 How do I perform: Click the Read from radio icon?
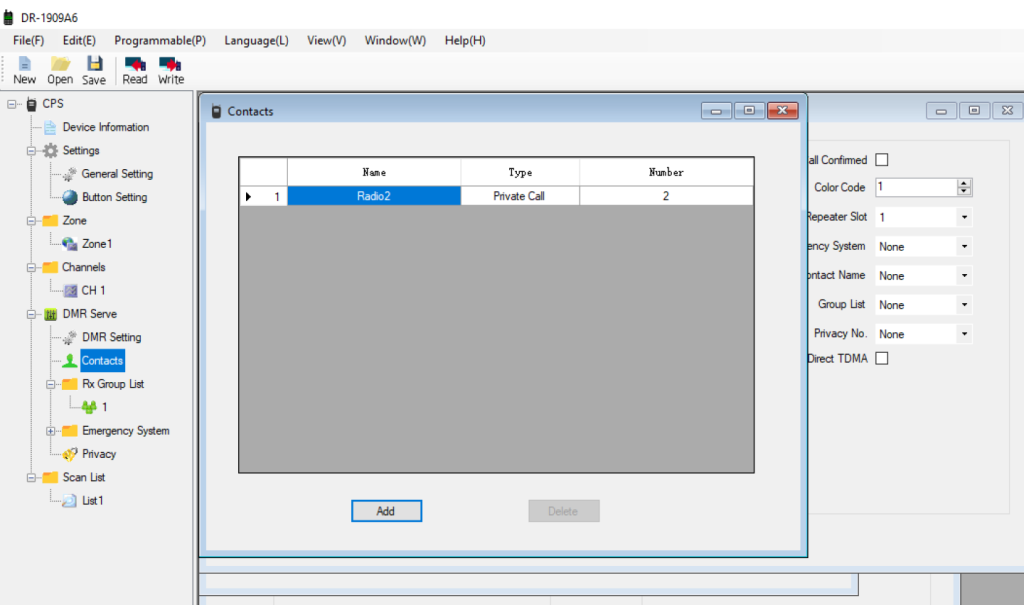coord(135,64)
